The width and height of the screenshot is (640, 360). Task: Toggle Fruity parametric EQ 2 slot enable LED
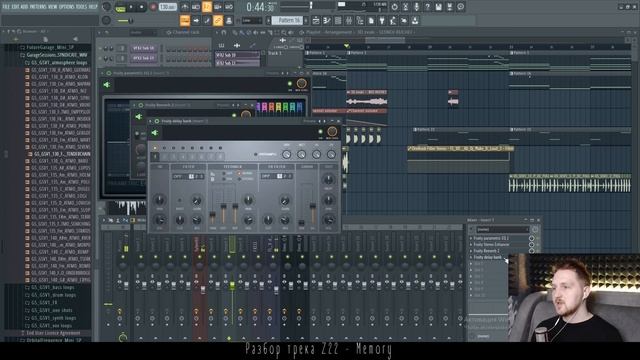click(x=538, y=238)
